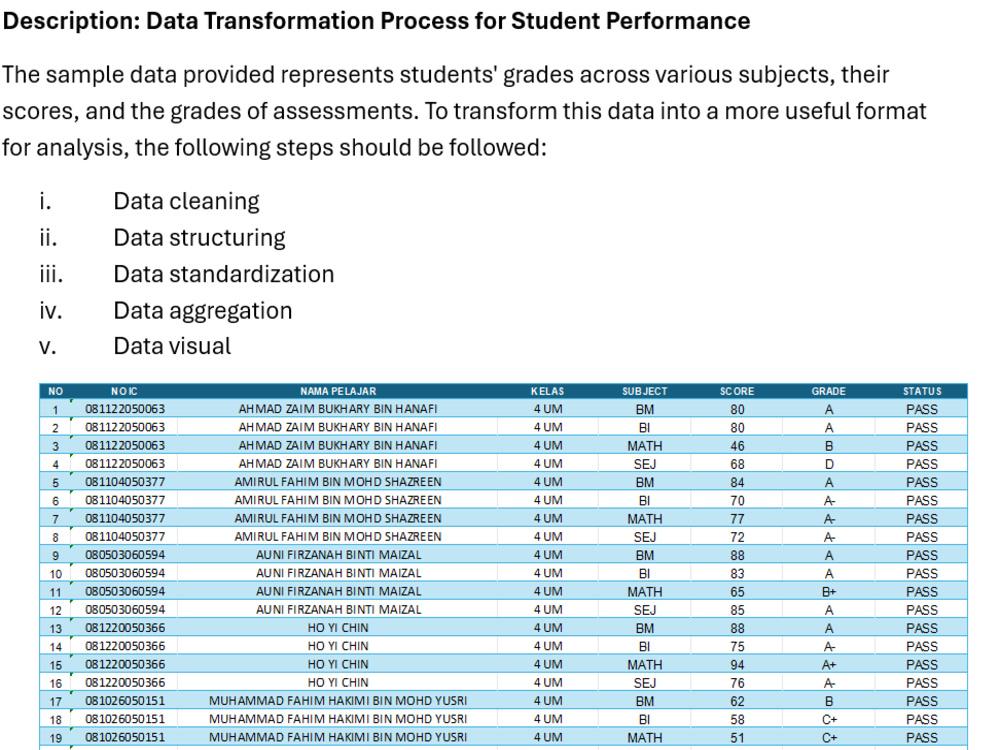This screenshot has width=1000, height=750.
Task: Click the 'Data visual' list item
Action: [x=172, y=346]
